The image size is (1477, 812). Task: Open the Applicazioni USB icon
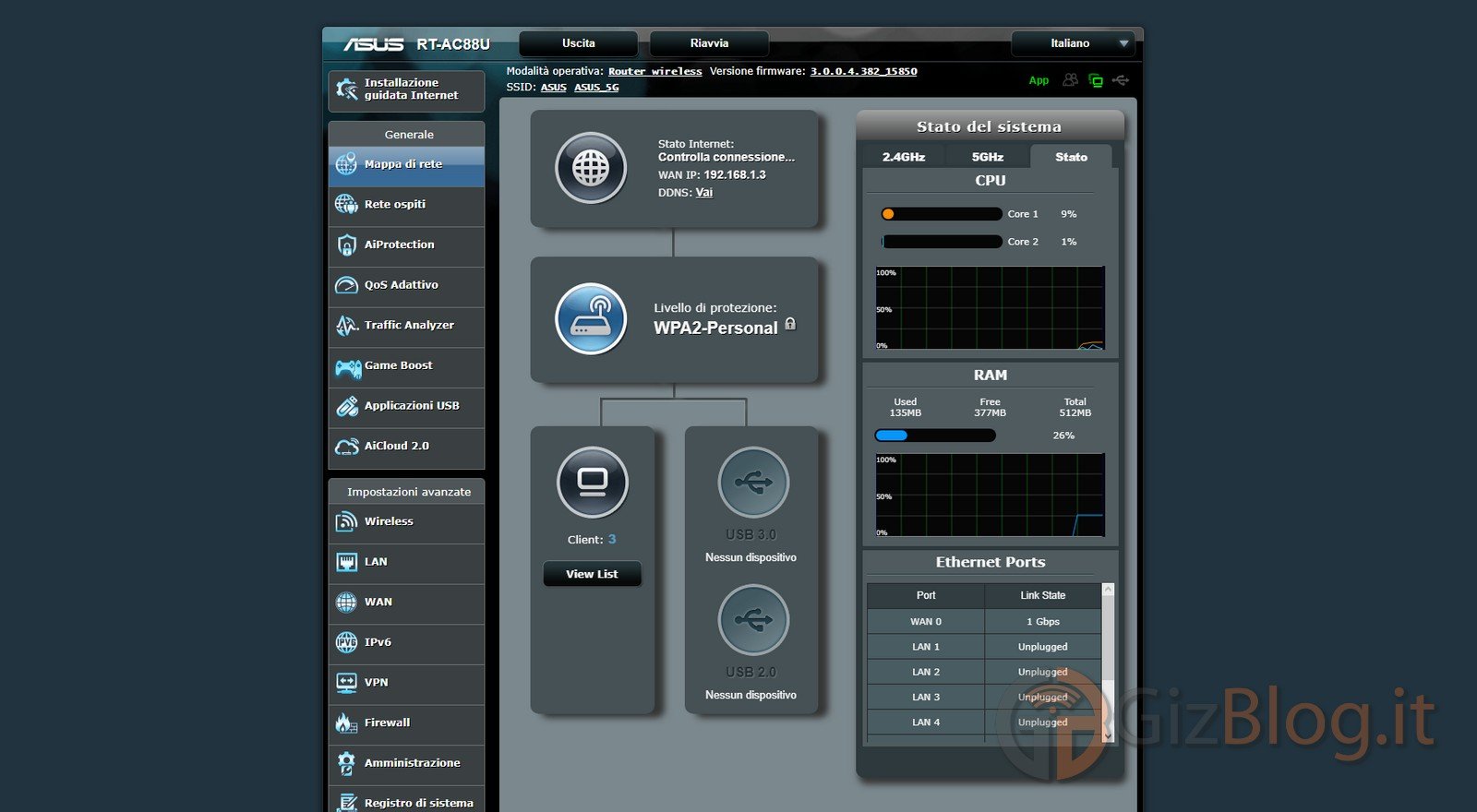click(x=347, y=406)
